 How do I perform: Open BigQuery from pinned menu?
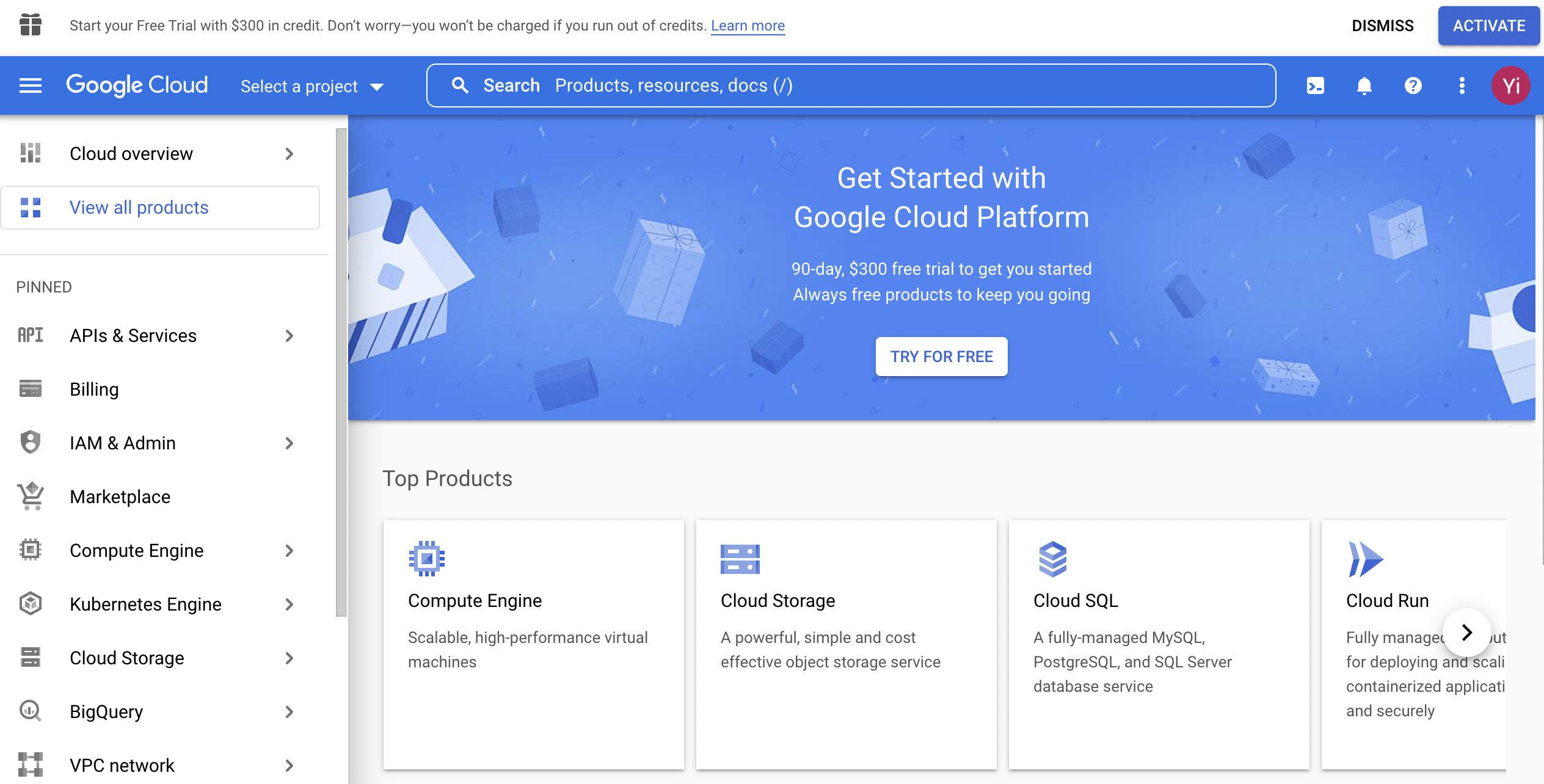160,711
